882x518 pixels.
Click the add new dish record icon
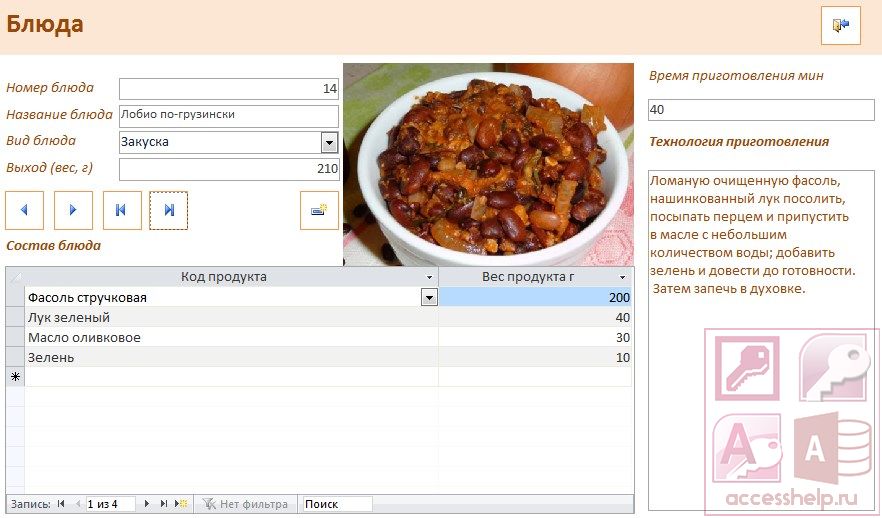click(320, 210)
